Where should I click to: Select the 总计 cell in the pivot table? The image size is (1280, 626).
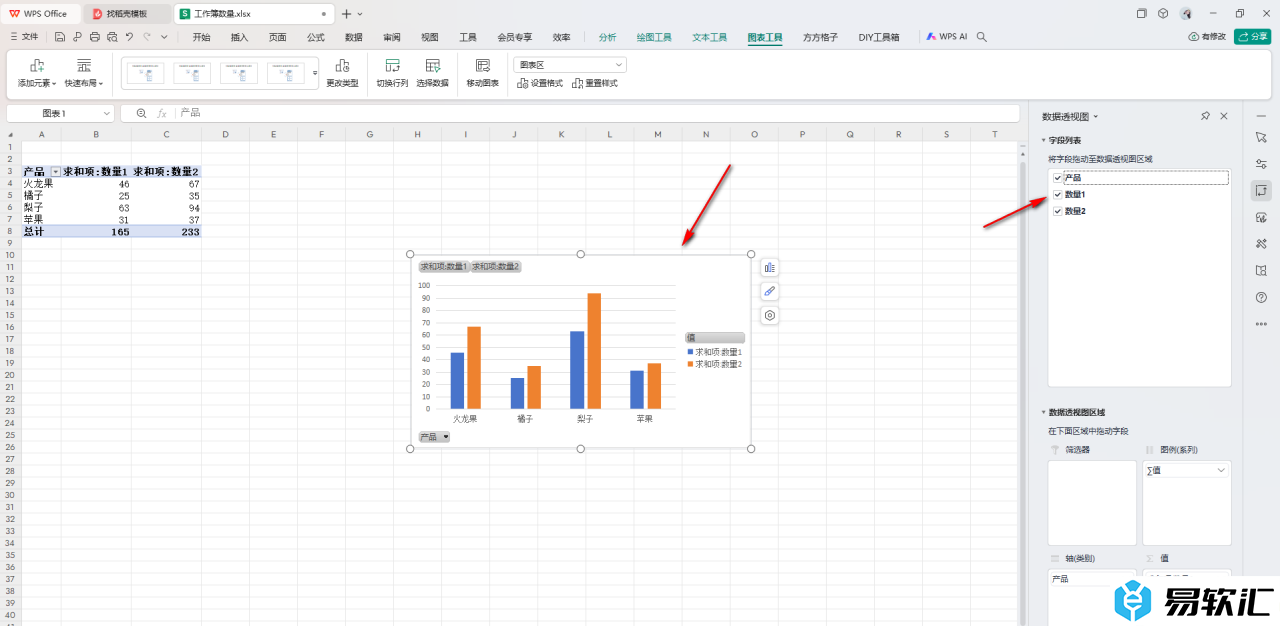42,231
